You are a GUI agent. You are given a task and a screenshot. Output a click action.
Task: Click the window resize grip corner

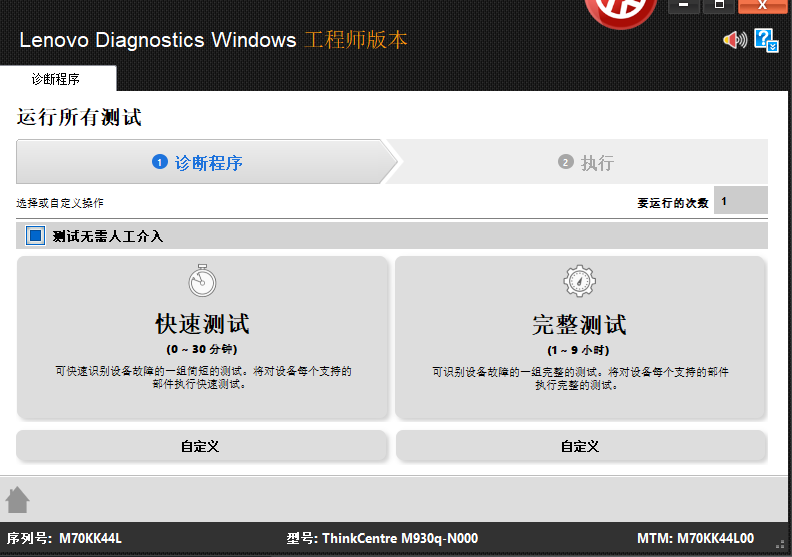(781, 545)
